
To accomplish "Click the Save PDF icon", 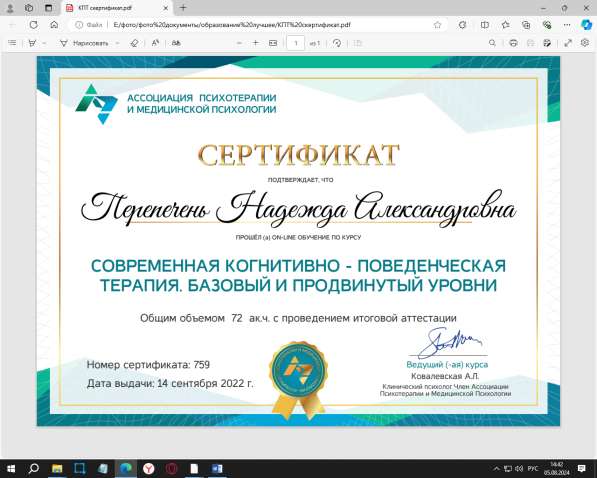I will (x=530, y=43).
